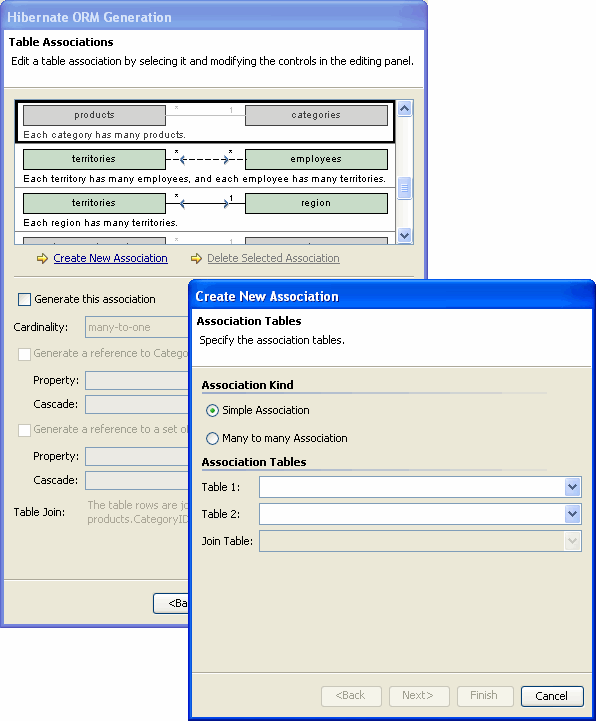Select the territories box linked to region
This screenshot has height=721, width=596.
[x=94, y=203]
